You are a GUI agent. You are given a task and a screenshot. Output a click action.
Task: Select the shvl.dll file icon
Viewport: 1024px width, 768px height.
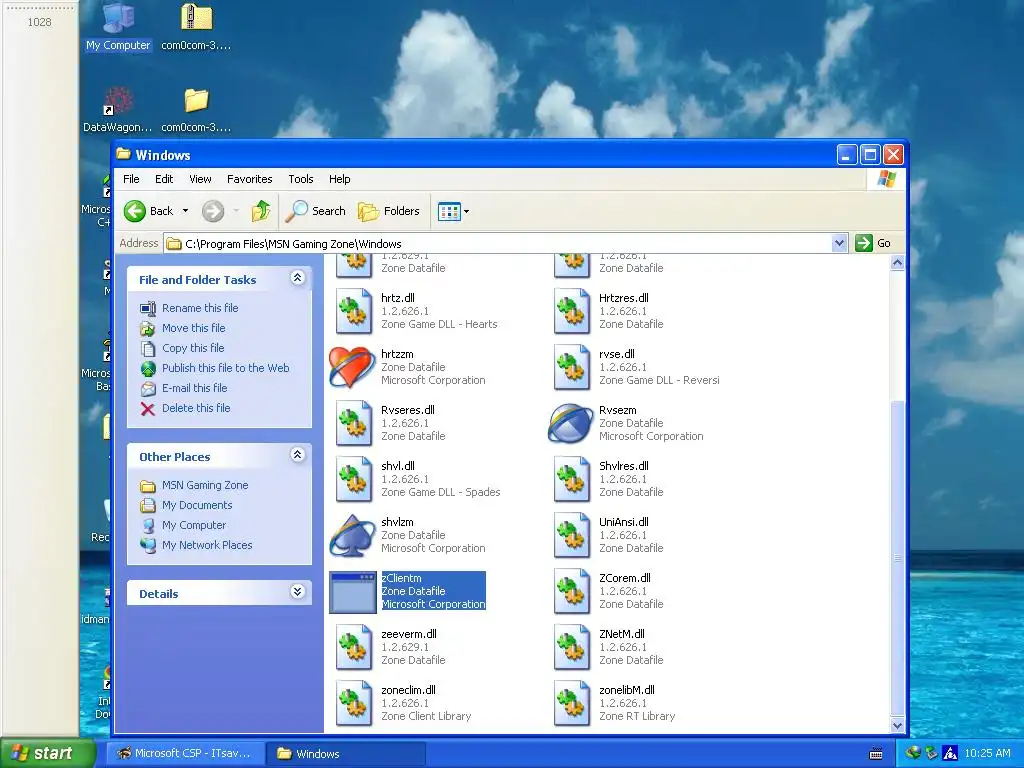point(353,479)
